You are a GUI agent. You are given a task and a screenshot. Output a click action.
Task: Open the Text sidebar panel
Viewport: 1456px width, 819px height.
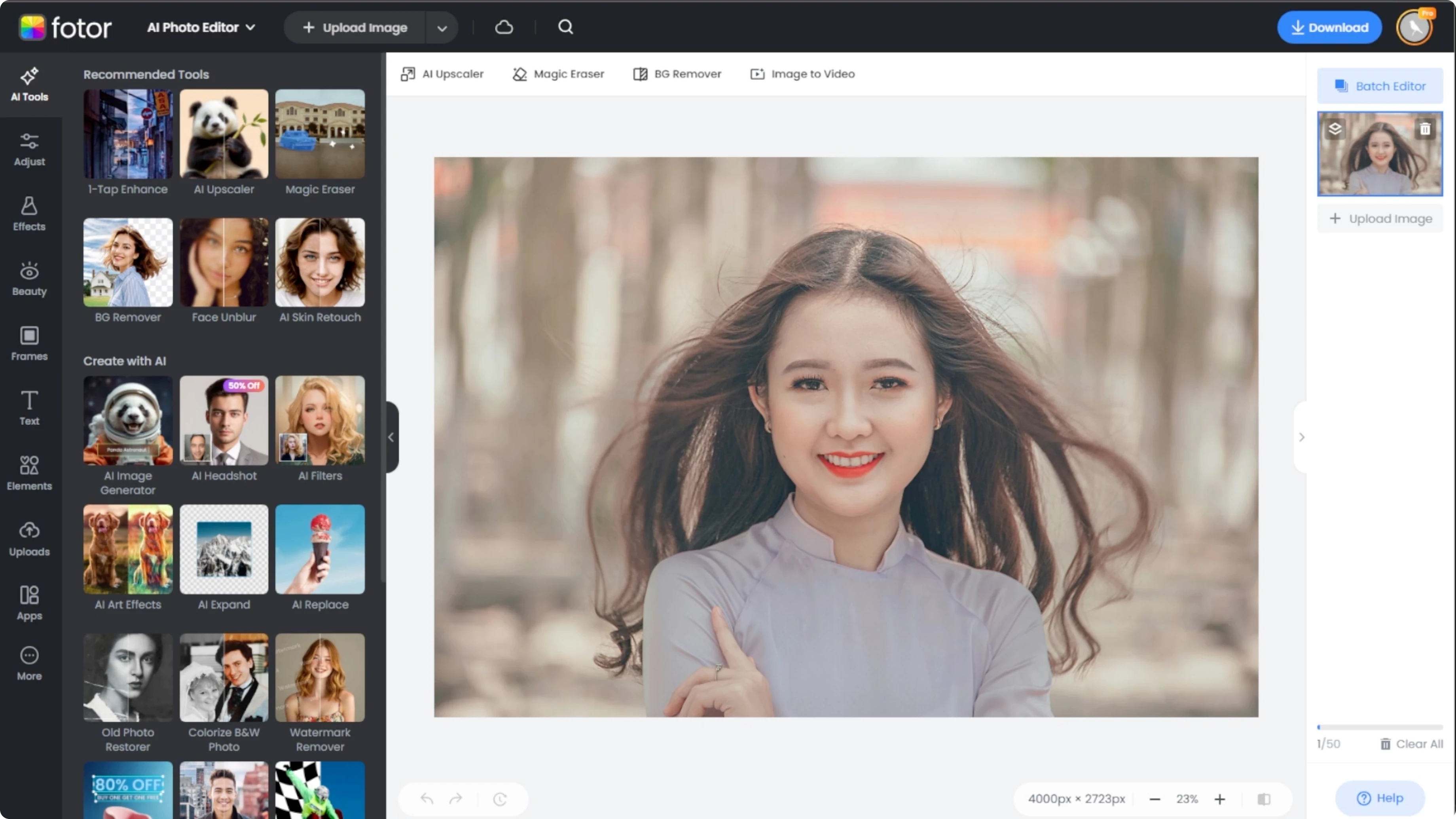point(29,409)
